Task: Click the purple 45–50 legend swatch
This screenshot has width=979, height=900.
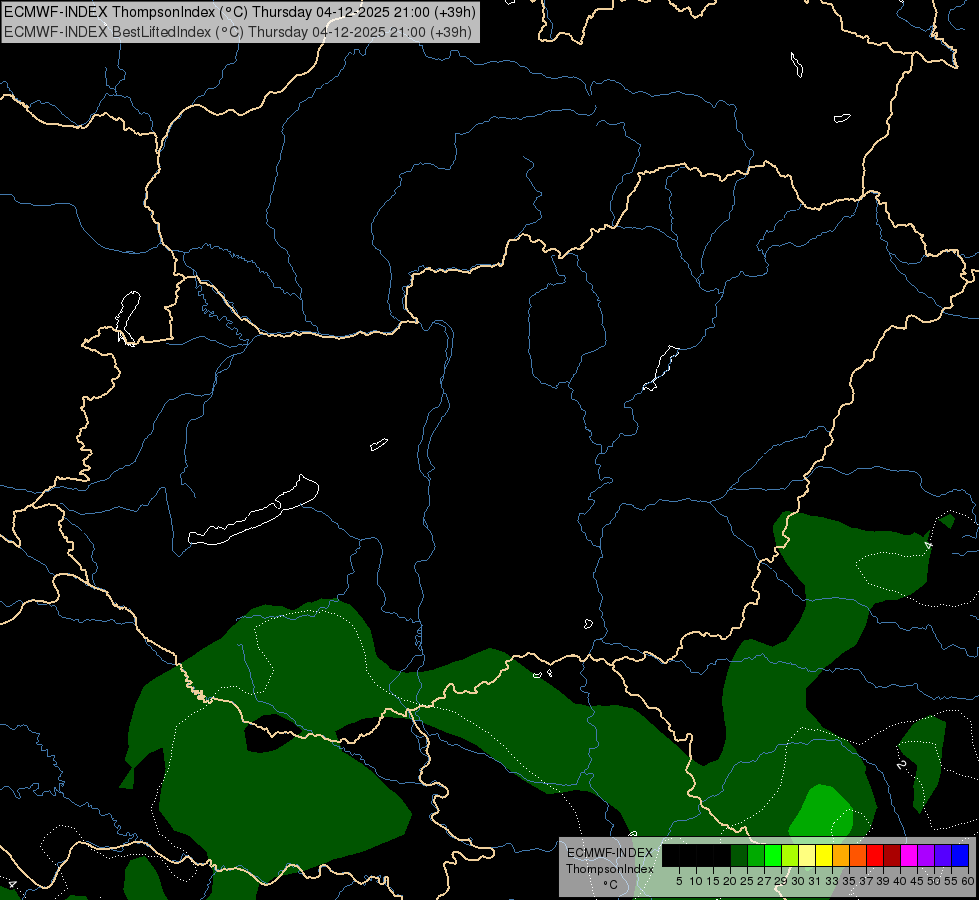Action: 926,855
